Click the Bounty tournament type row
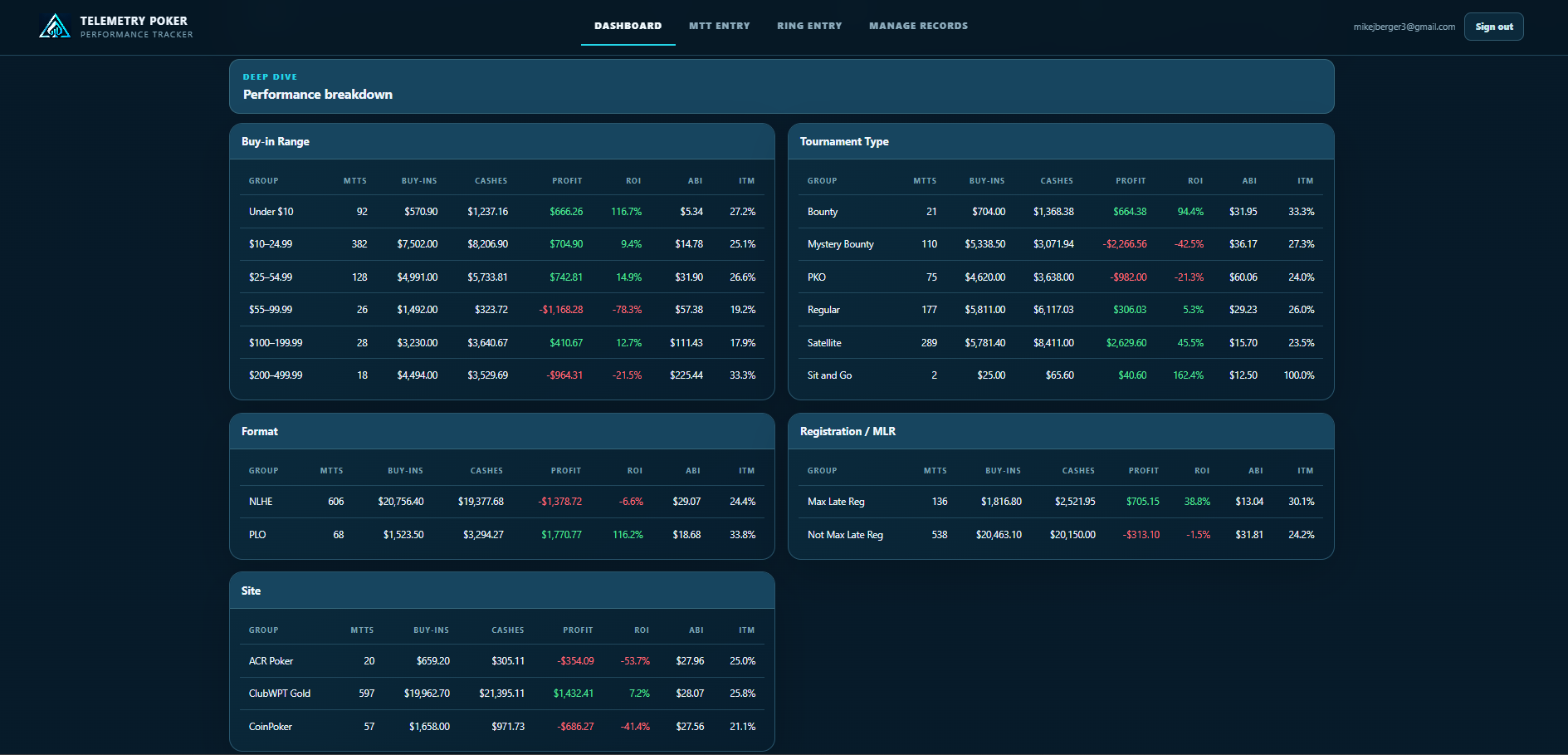This screenshot has width=1568, height=755. 1061,212
